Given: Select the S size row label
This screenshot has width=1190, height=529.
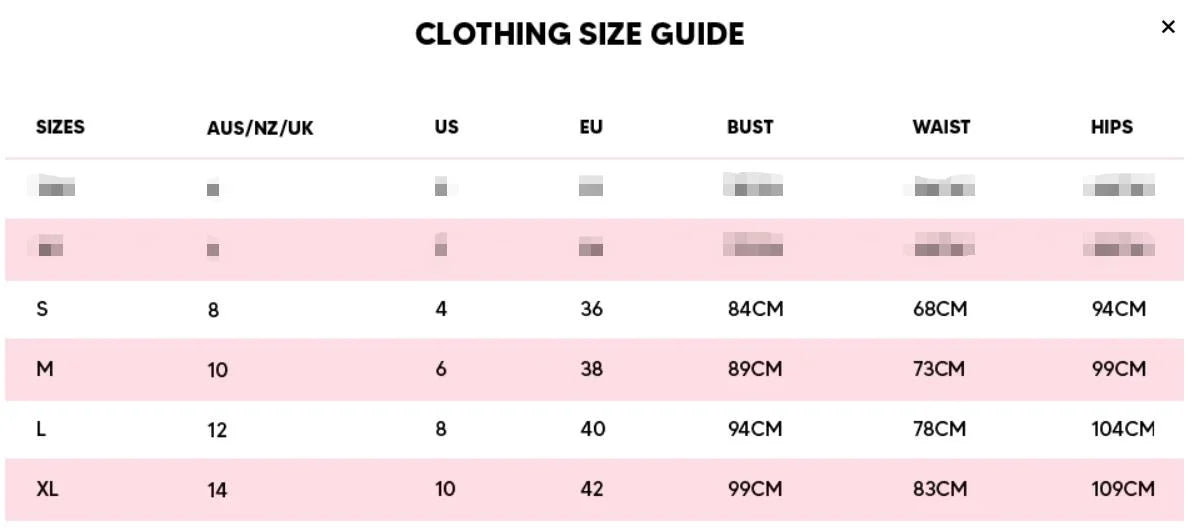Looking at the screenshot, I should 42,309.
